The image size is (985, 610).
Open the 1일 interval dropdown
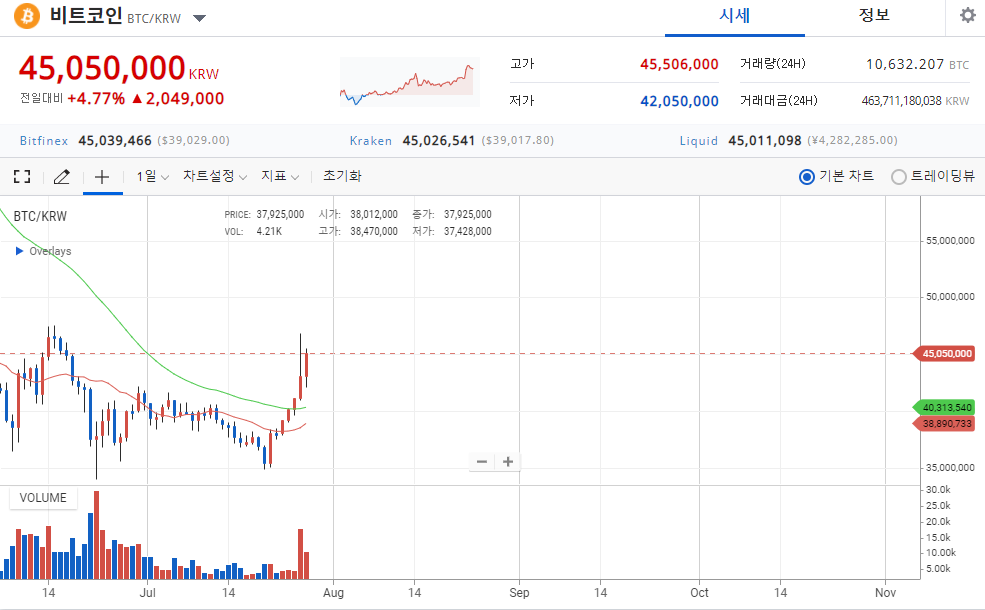[153, 177]
